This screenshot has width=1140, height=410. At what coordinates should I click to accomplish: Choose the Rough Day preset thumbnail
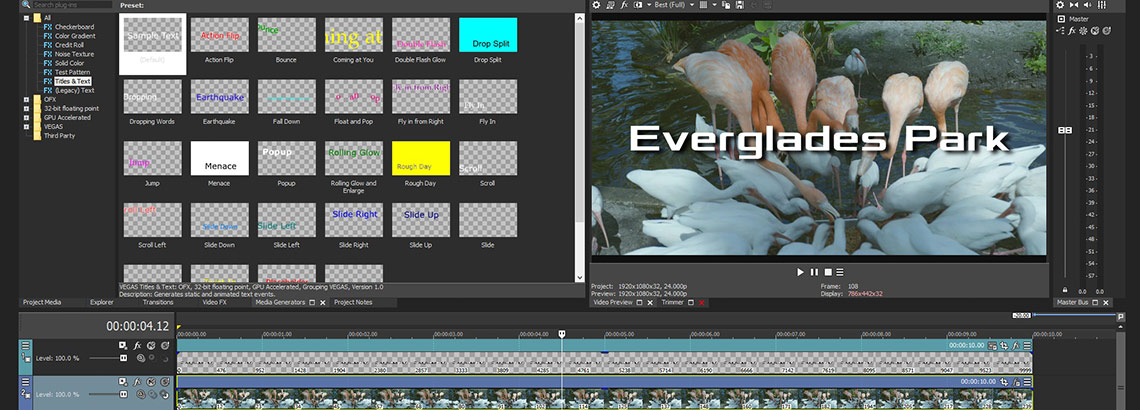[421, 158]
